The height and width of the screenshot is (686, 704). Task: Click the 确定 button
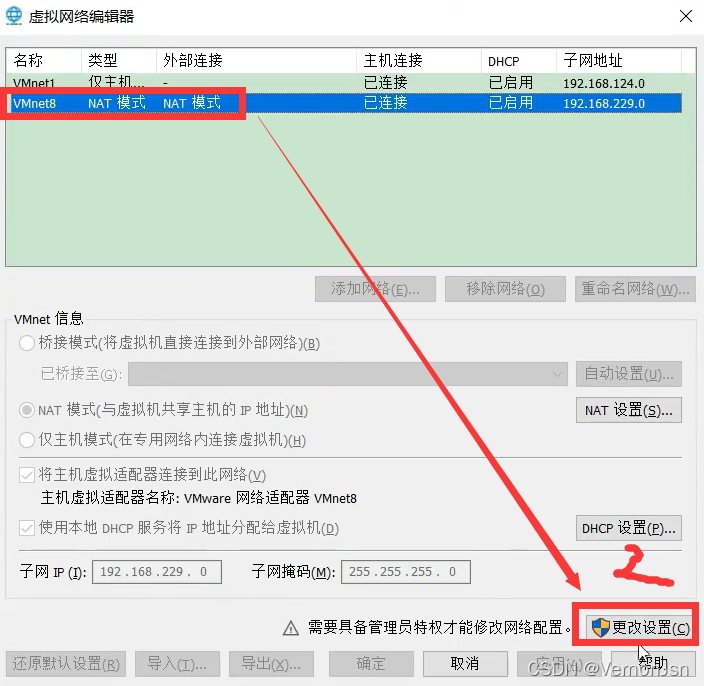pos(371,664)
